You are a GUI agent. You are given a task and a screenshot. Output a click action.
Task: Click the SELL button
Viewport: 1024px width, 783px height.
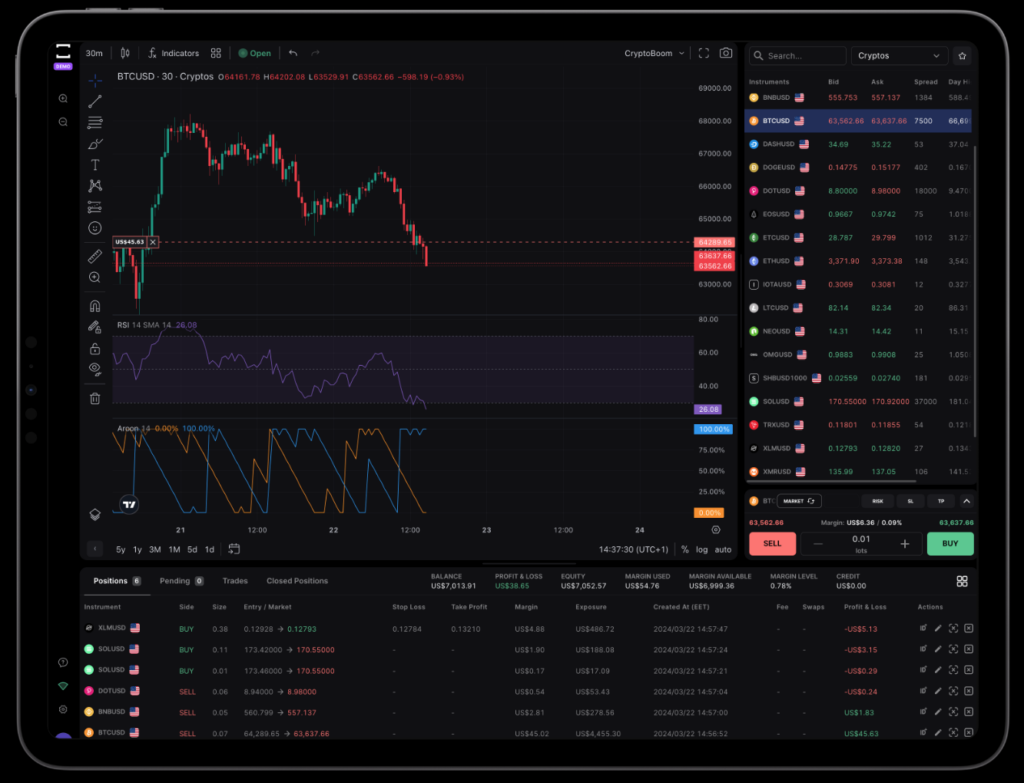[772, 543]
